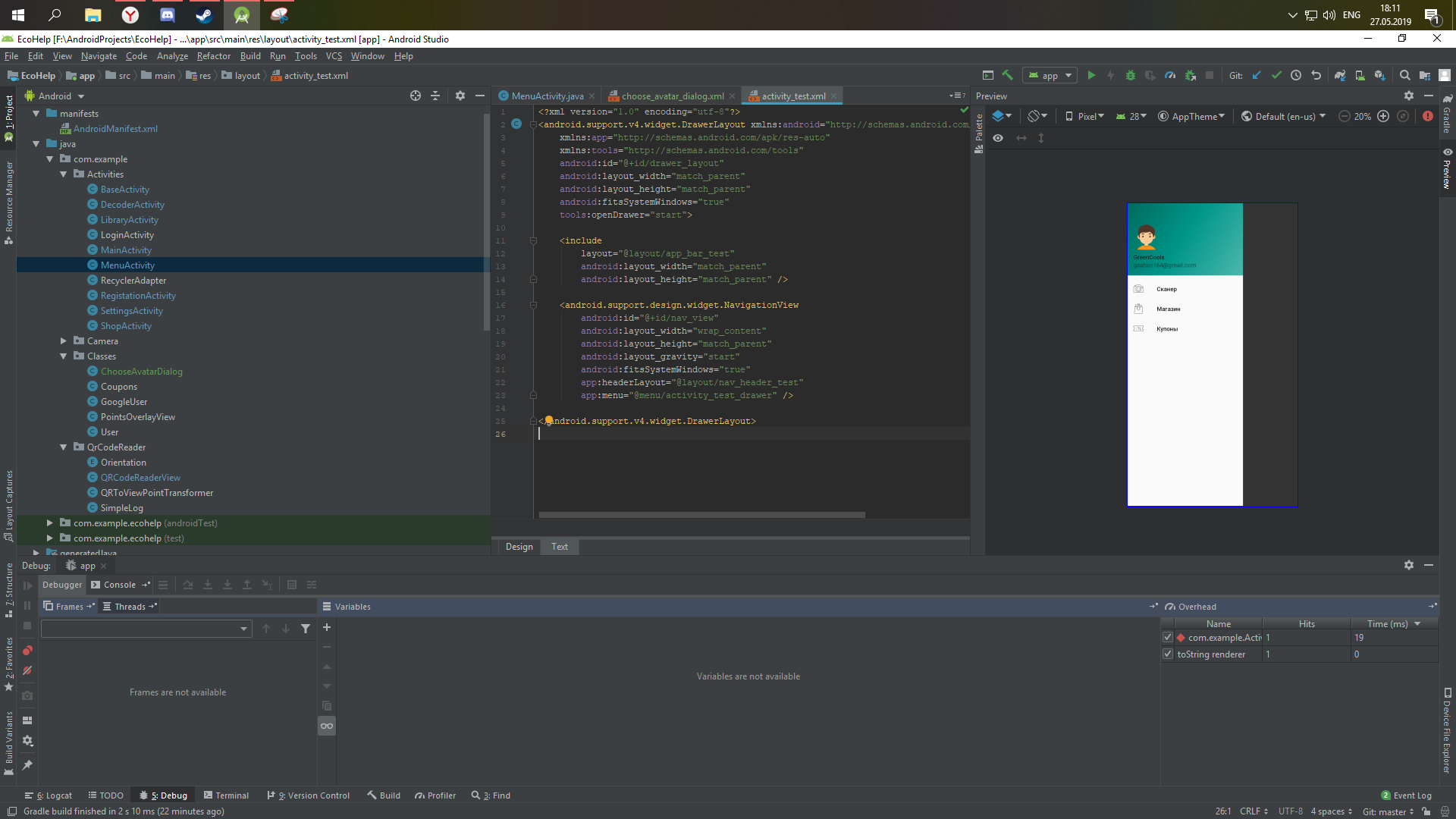1456x819 pixels.
Task: Click the design surface layers icon
Action: tap(1001, 116)
